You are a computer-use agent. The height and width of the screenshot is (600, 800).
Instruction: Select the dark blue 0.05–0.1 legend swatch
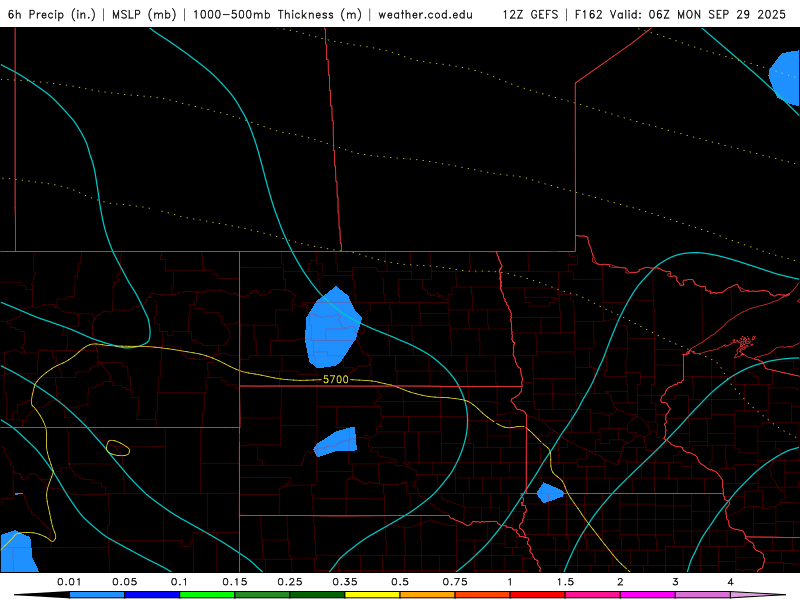pos(152,595)
